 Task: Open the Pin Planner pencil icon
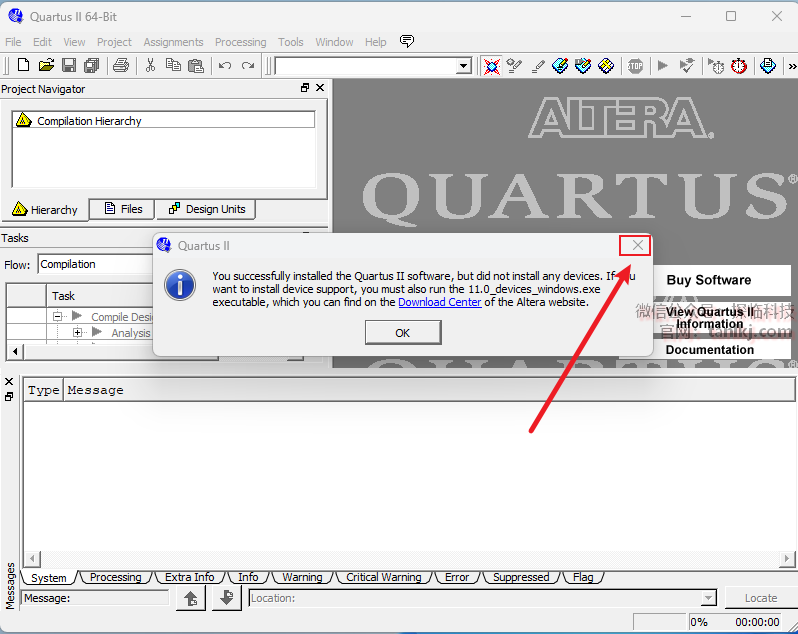click(537, 66)
